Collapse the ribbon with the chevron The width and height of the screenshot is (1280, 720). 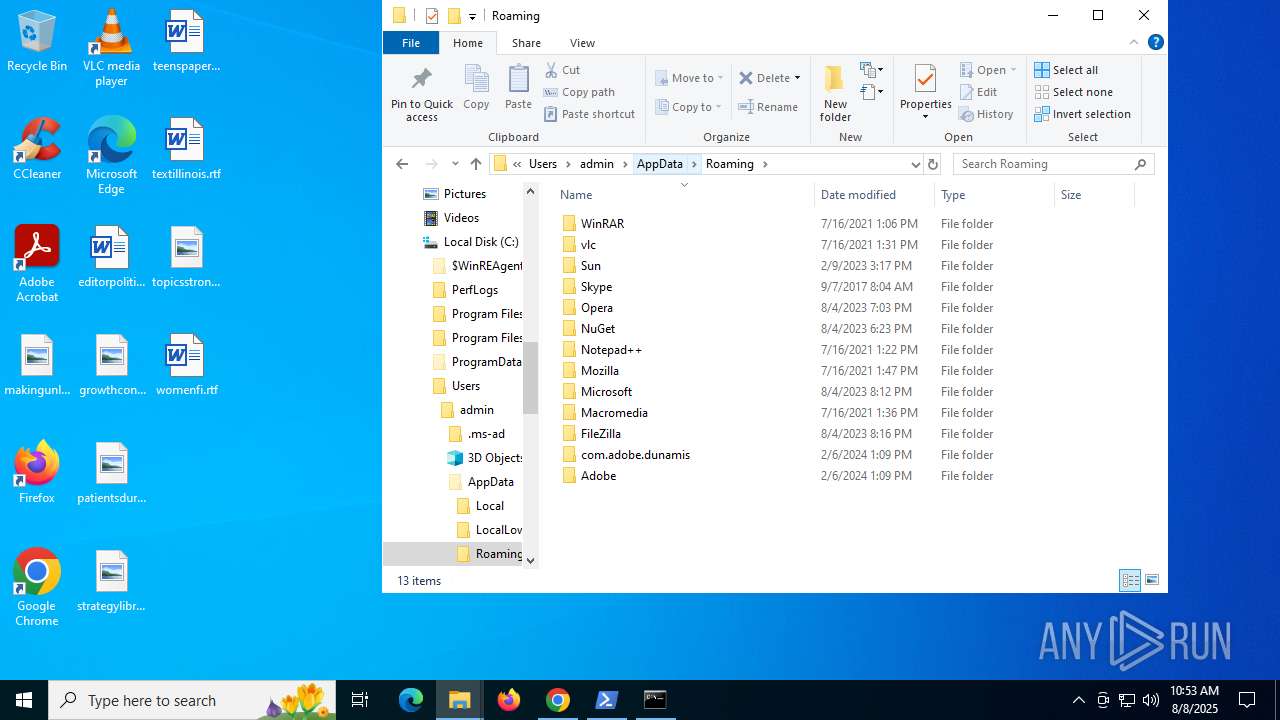tap(1134, 42)
